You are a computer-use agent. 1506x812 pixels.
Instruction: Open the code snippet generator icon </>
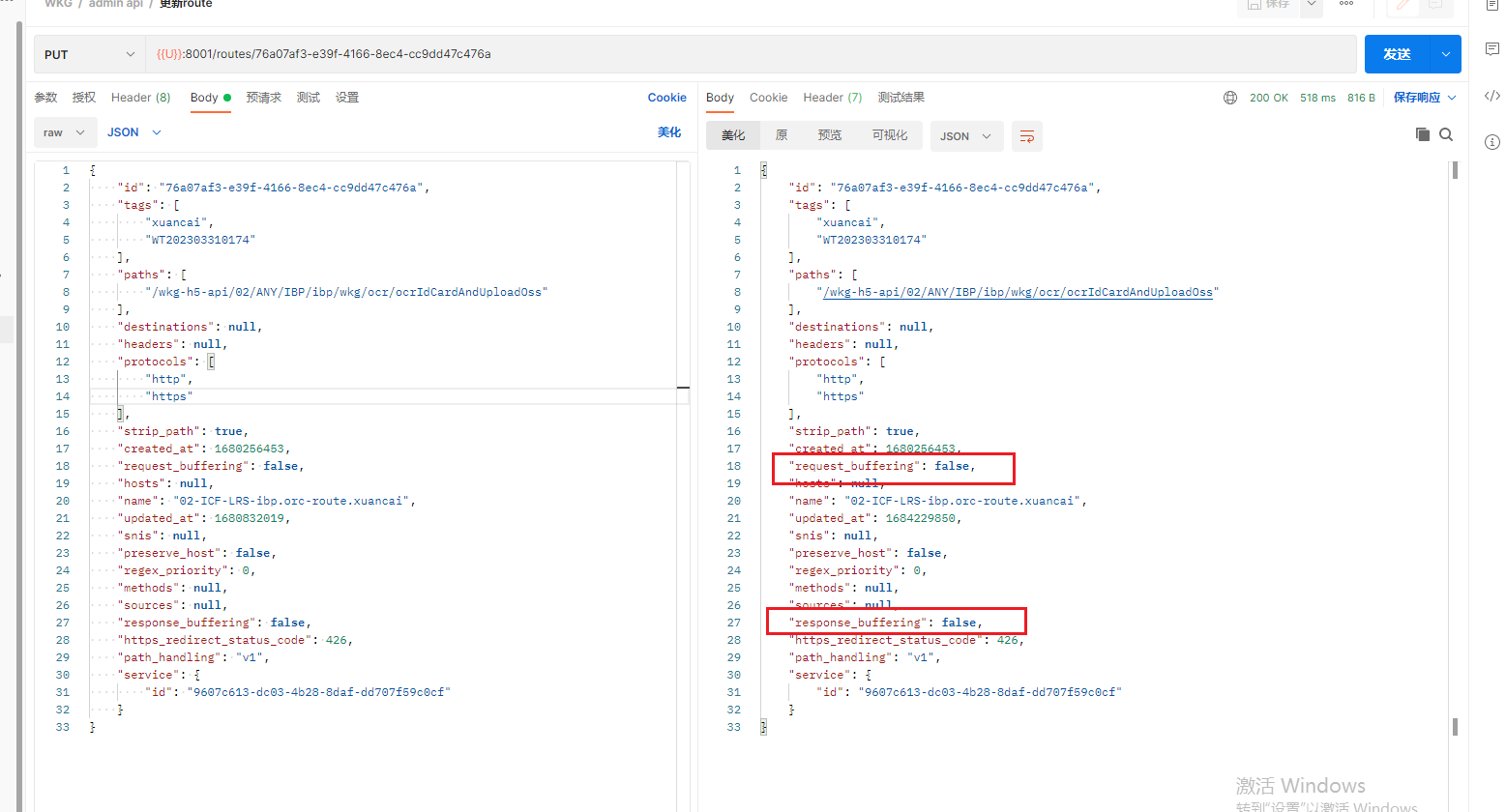[1491, 95]
